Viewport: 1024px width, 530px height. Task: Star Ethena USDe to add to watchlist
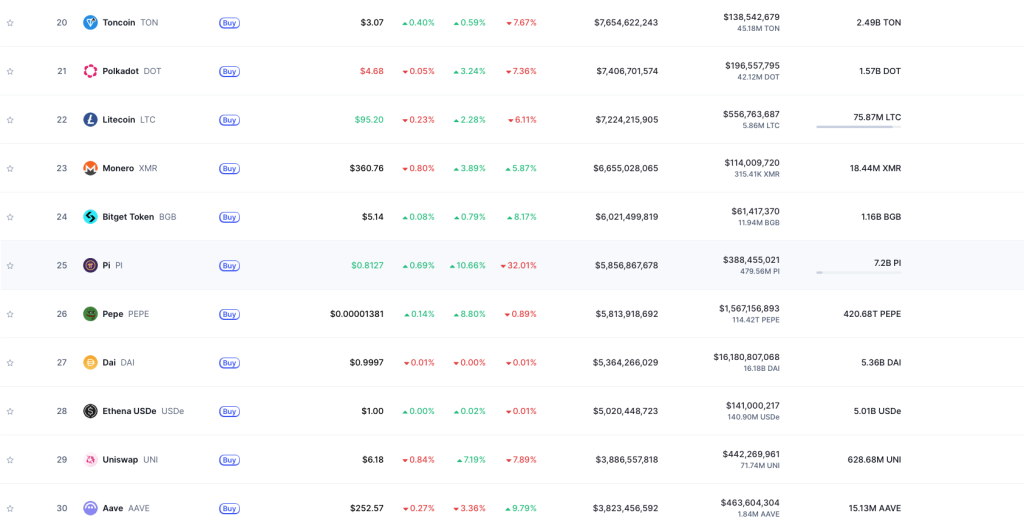10,411
